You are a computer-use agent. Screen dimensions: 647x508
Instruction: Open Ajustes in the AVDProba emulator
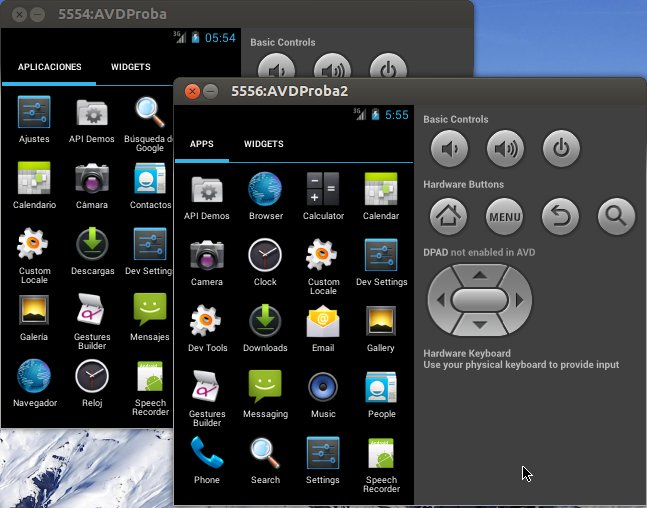point(34,120)
